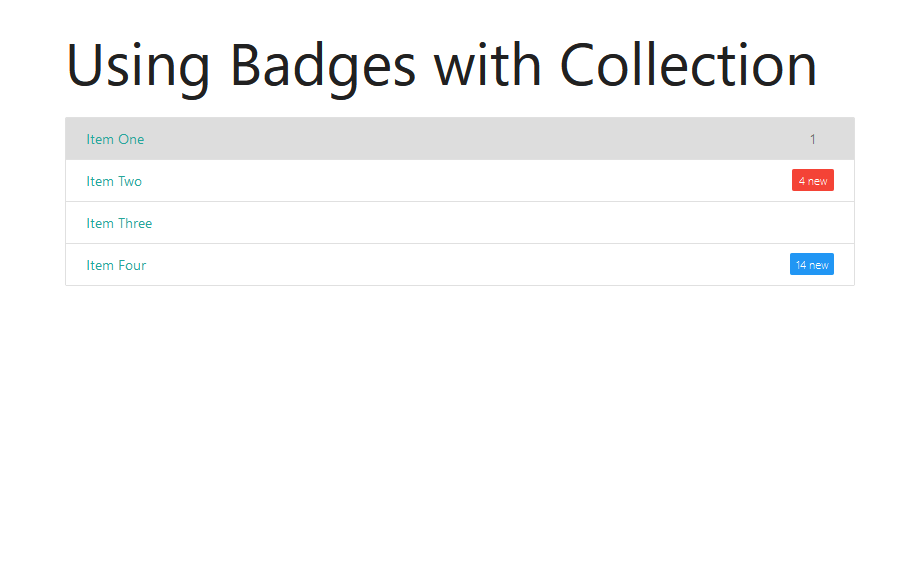Click the empty middle of the Item Three row

460,223
